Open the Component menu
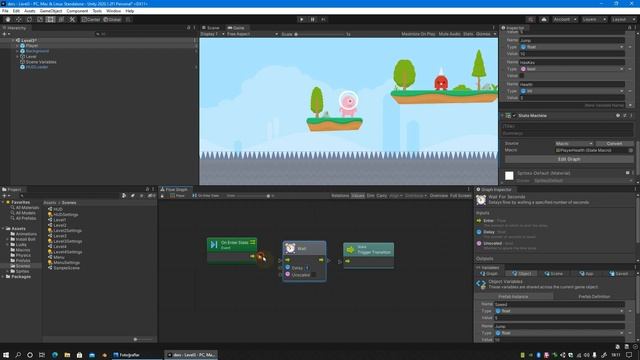 pos(77,11)
